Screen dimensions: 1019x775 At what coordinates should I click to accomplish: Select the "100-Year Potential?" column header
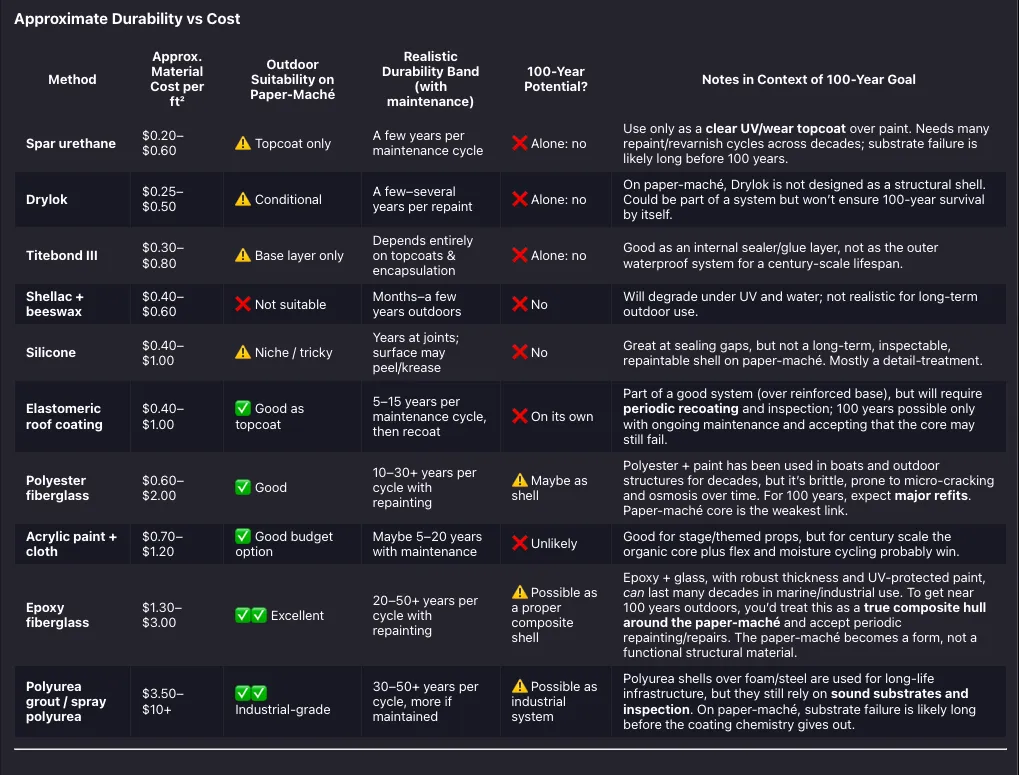(x=556, y=80)
